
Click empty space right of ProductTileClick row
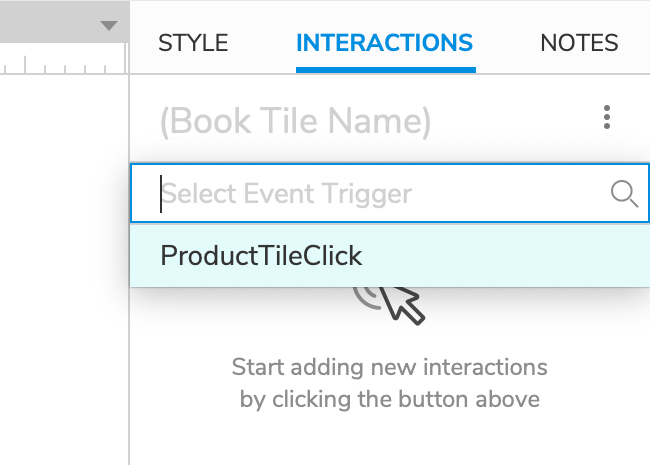click(x=506, y=255)
